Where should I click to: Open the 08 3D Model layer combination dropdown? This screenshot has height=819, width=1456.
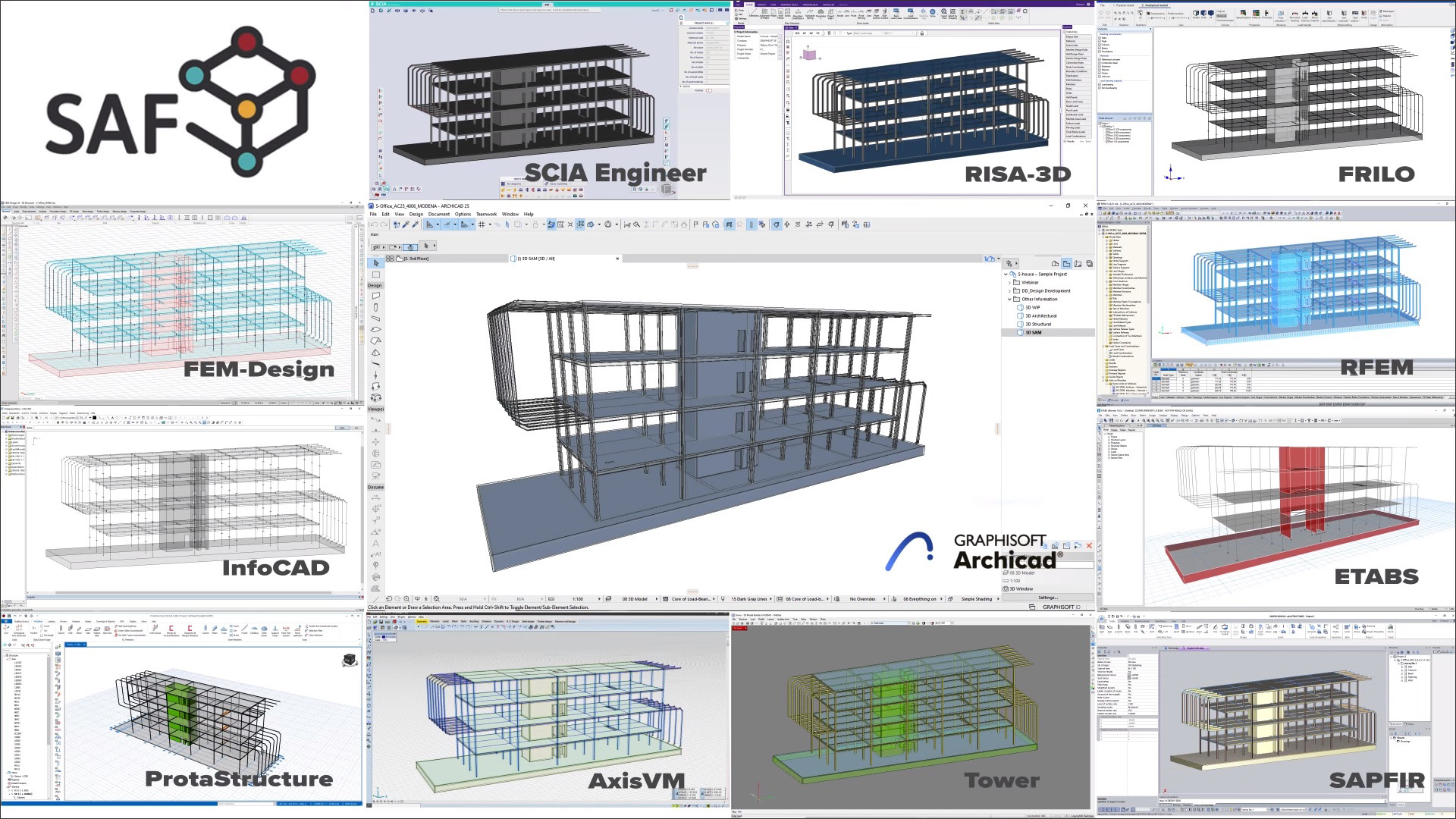click(x=635, y=599)
